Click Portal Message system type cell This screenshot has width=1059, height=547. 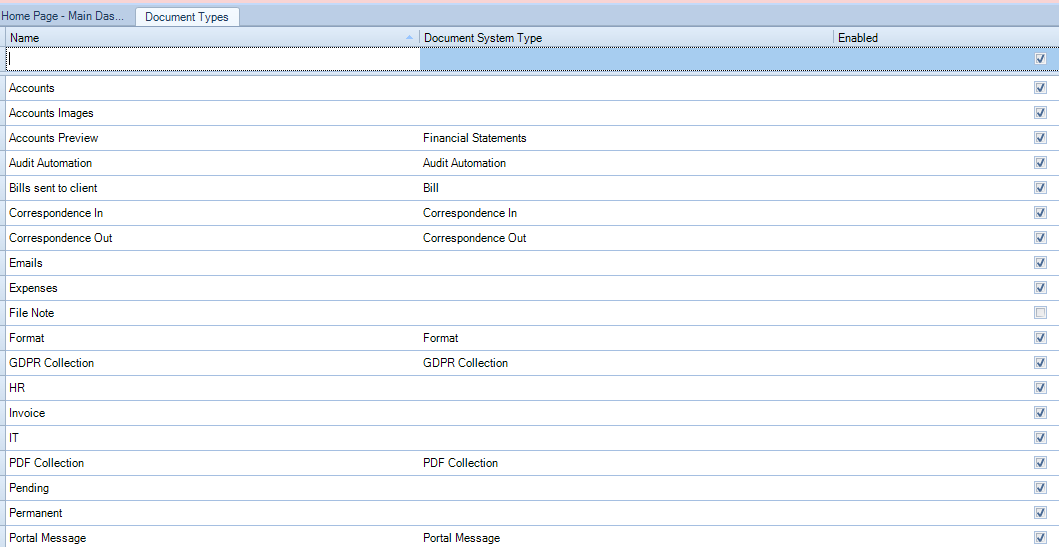click(x=626, y=537)
